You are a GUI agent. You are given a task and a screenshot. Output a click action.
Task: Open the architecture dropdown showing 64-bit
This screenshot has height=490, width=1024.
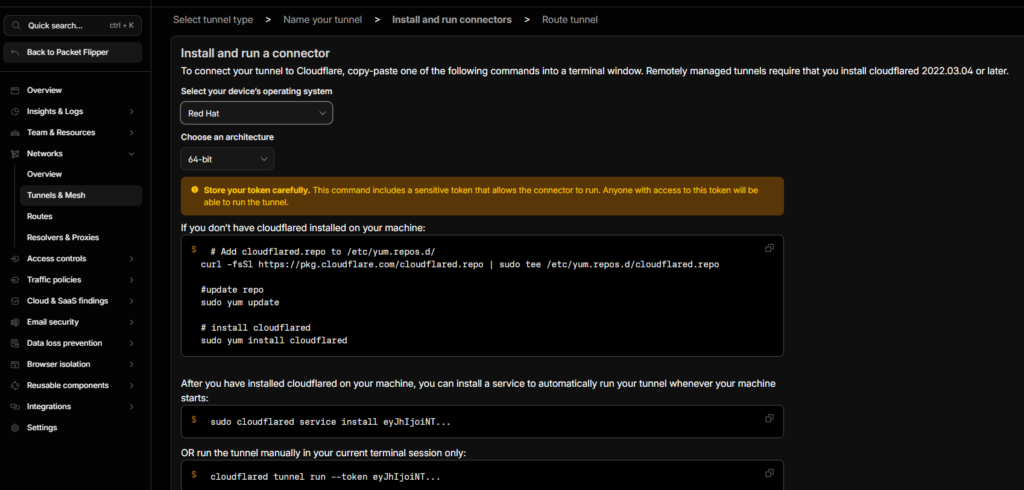pyautogui.click(x=227, y=159)
